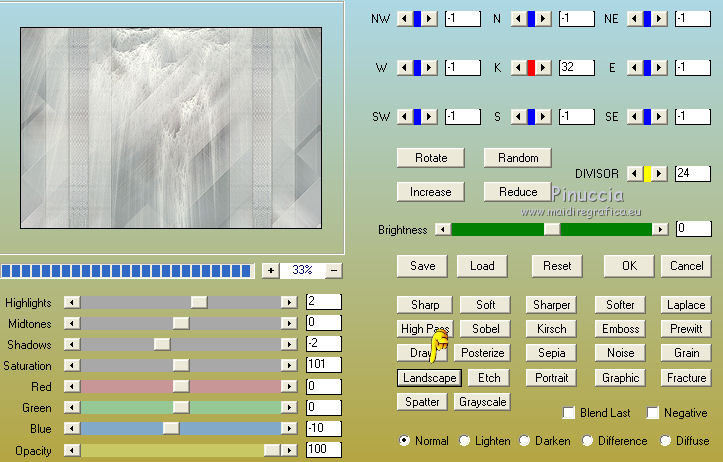The width and height of the screenshot is (723, 462).
Task: Click Highlights slider left arrow
Action: point(72,302)
